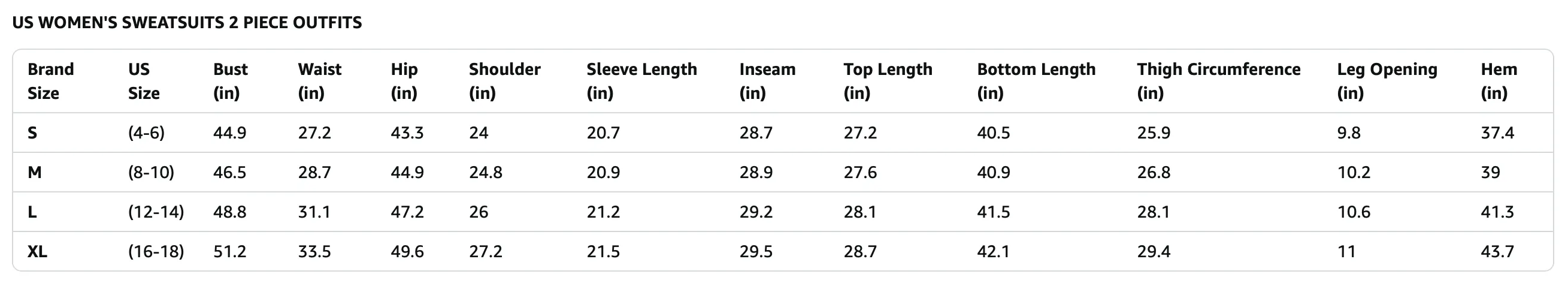Select the US Size column header
The width and height of the screenshot is (1568, 295).
[x=144, y=81]
